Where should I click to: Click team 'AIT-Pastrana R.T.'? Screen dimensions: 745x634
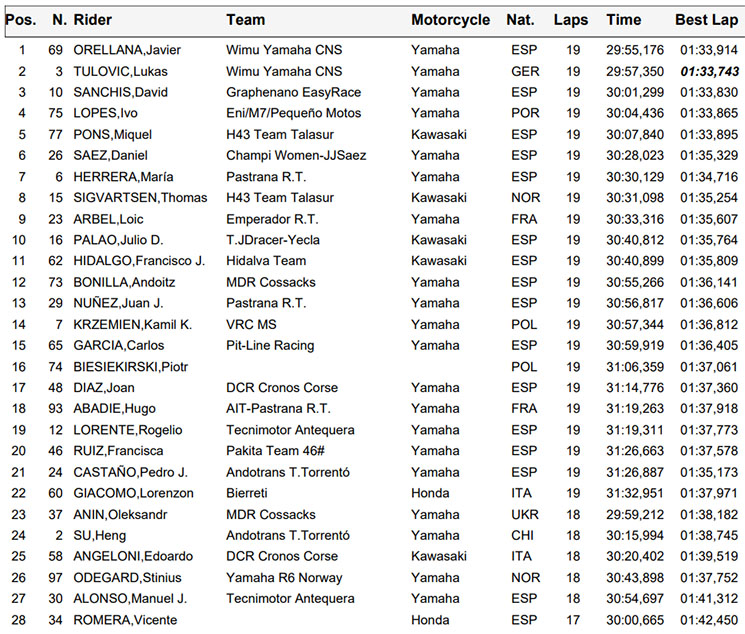point(278,409)
